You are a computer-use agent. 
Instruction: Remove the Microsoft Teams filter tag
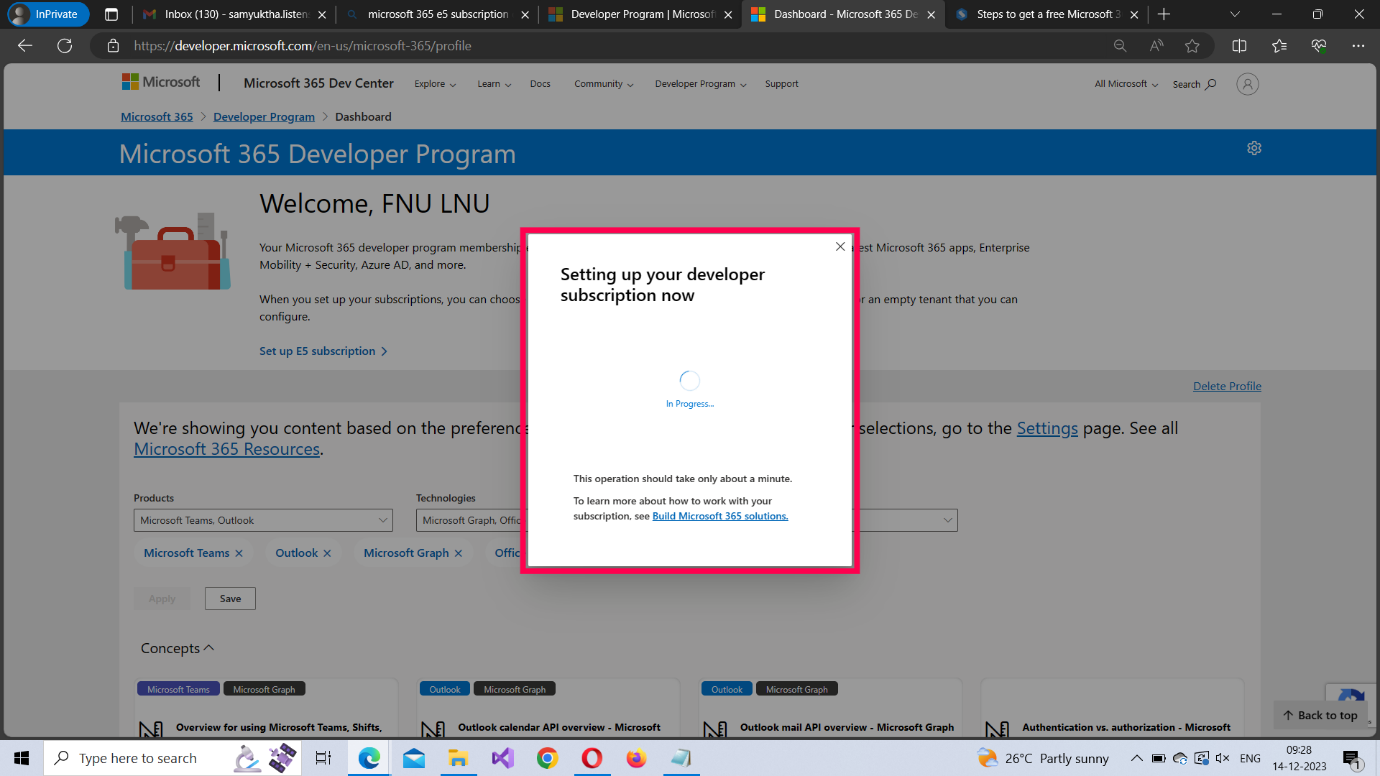pos(239,553)
